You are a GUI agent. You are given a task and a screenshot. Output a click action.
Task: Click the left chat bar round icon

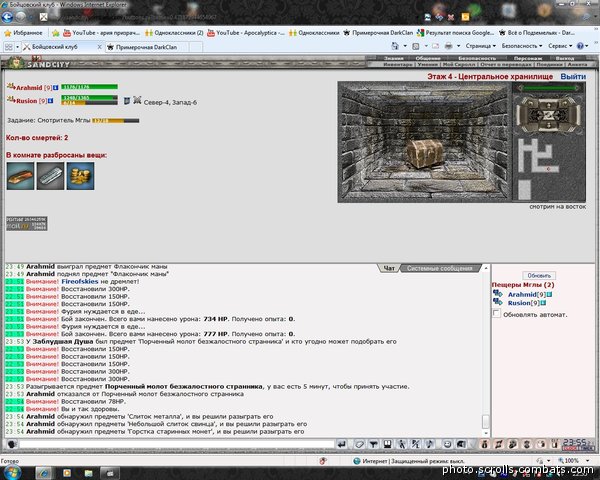tap(12, 444)
